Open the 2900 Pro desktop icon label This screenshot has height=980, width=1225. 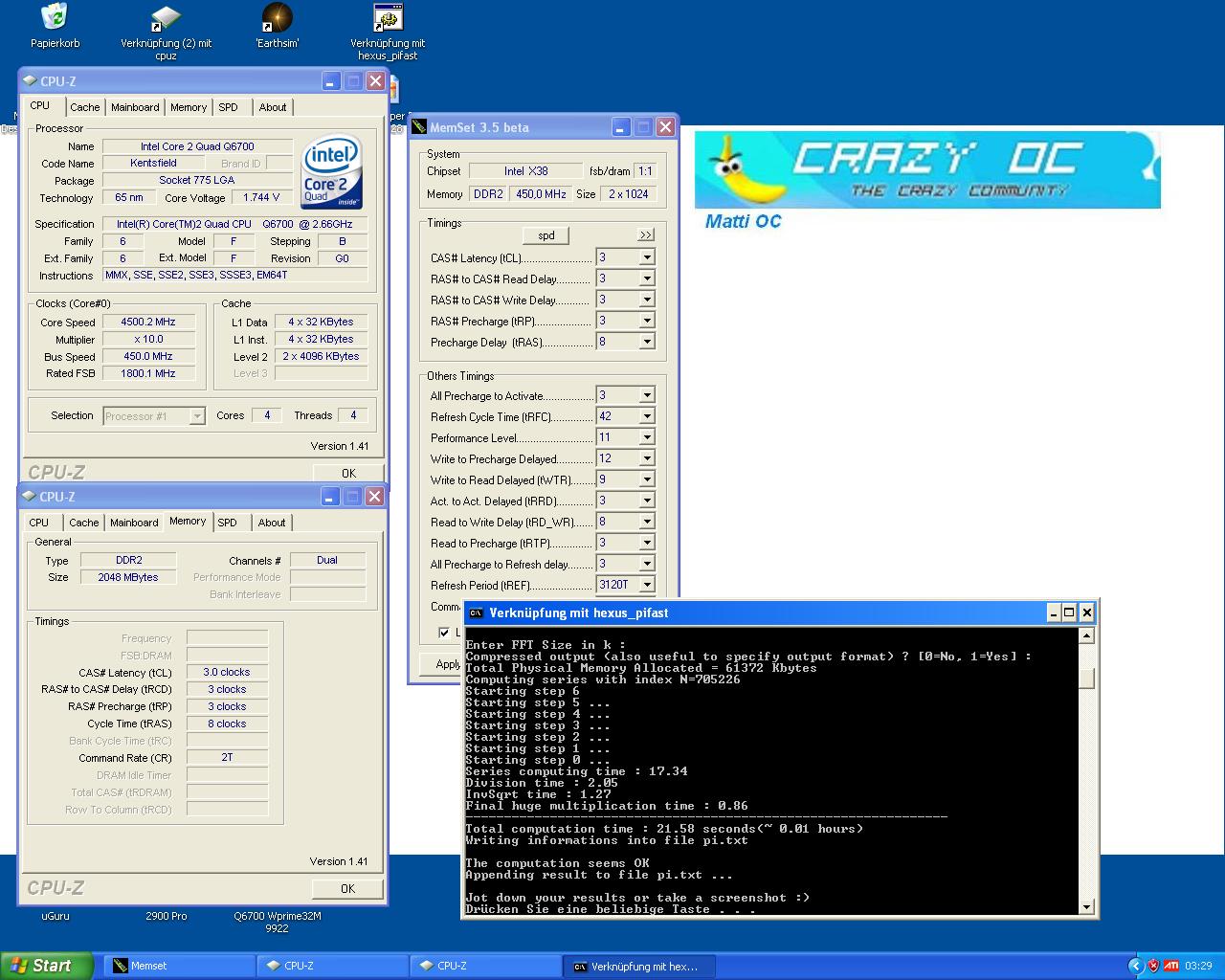(x=167, y=916)
